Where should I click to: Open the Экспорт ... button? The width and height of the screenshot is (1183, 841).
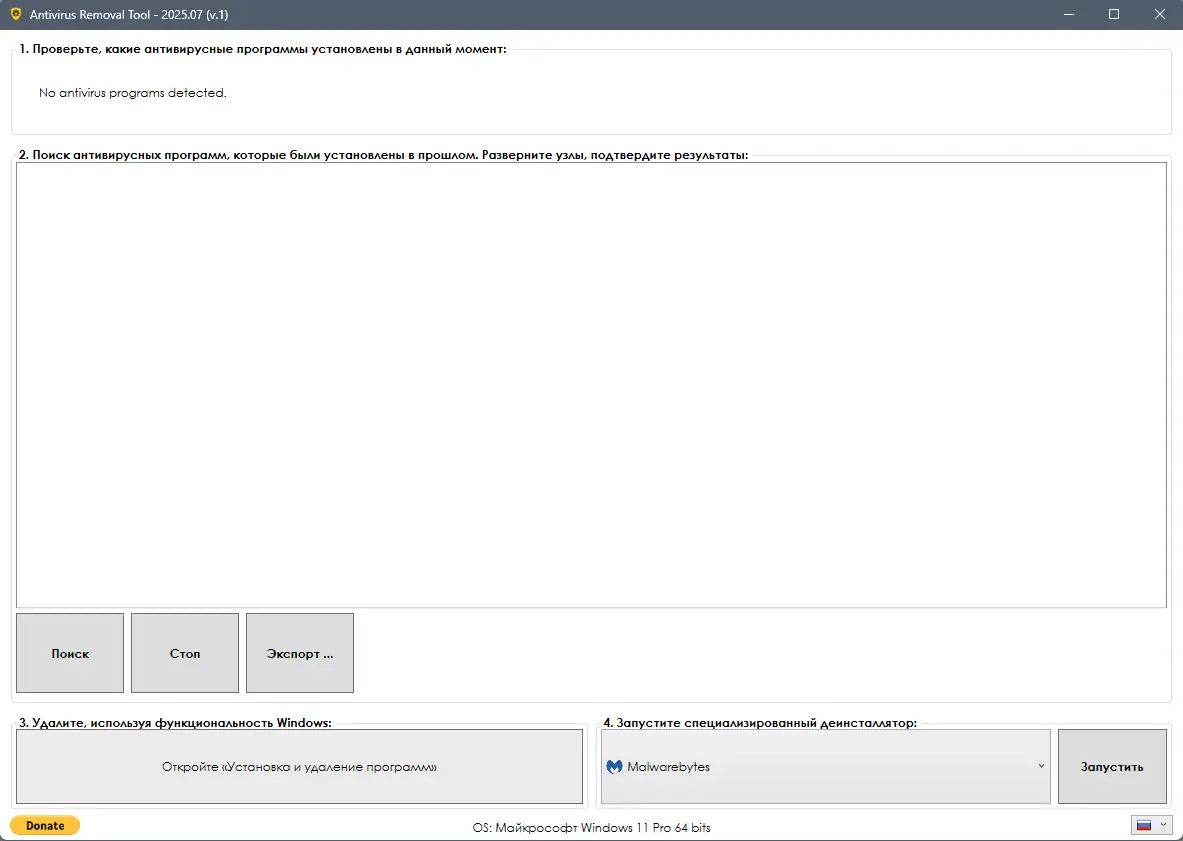point(300,653)
